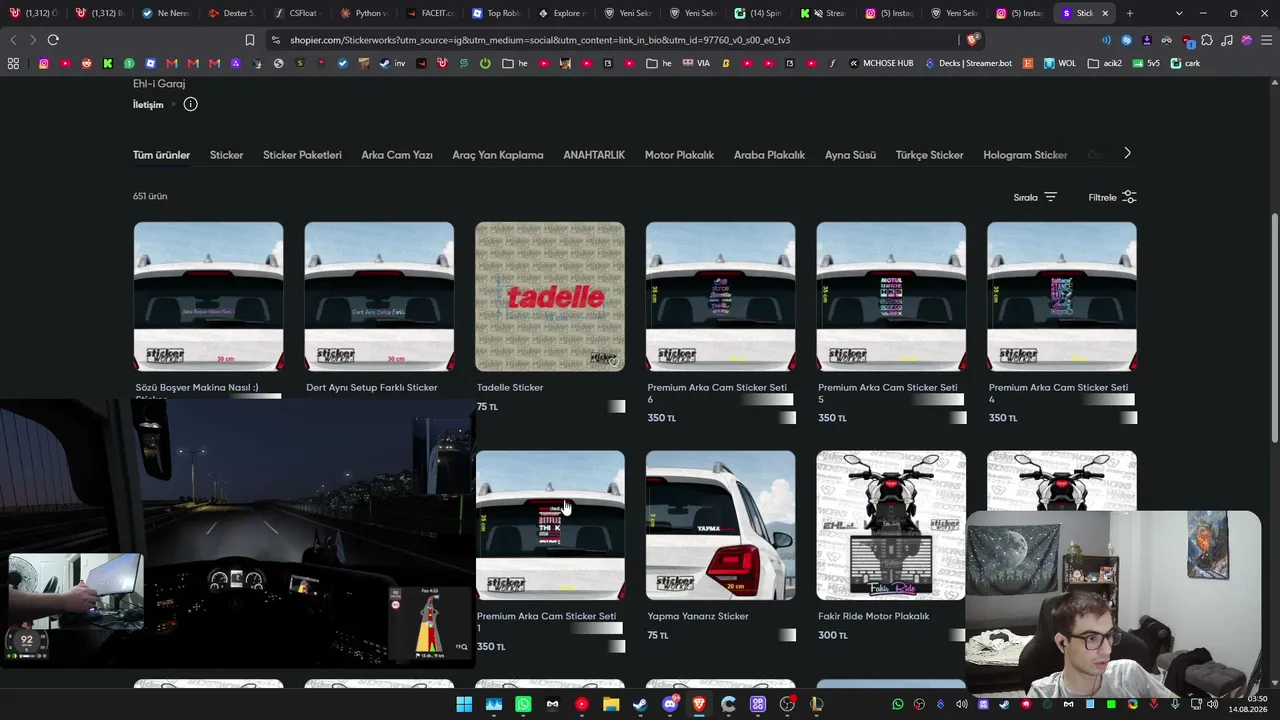This screenshot has height=720, width=1280.
Task: Open the MCHOSE HUB bookmark
Action: click(x=881, y=63)
